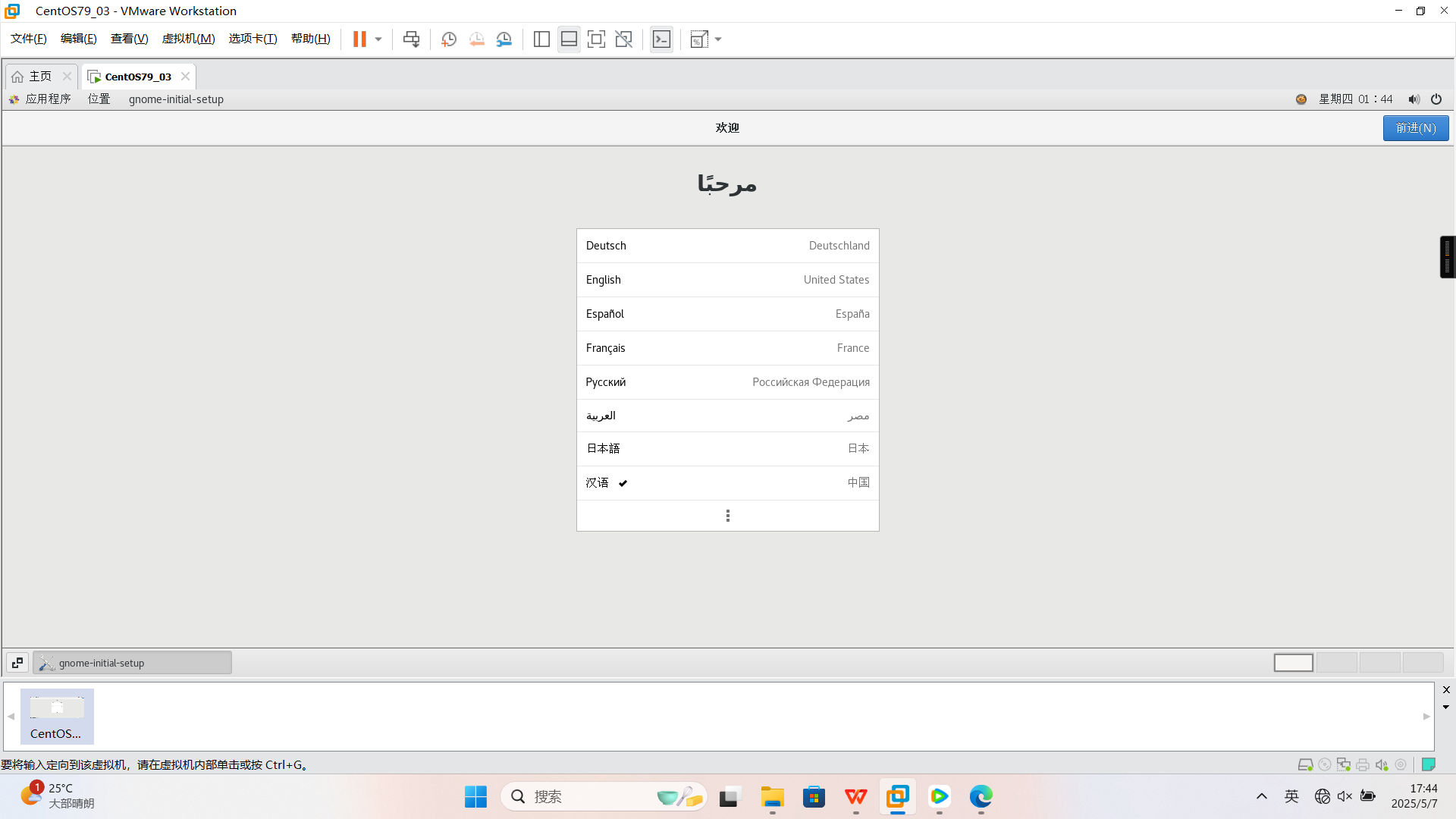Click network adapter status icon
The image size is (1456, 819).
1344,764
